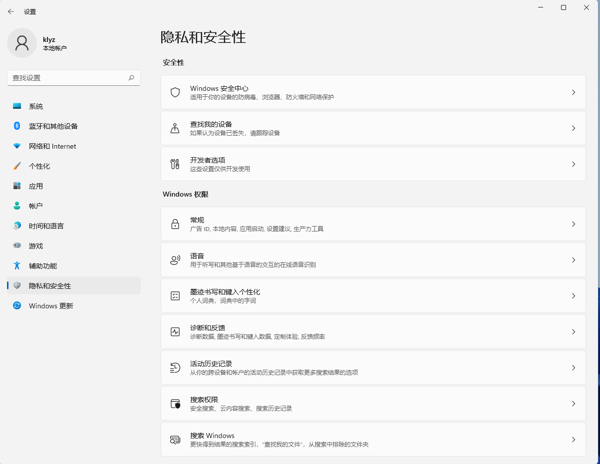
Task: Click the 活动历史记录 history icon
Action: (175, 368)
